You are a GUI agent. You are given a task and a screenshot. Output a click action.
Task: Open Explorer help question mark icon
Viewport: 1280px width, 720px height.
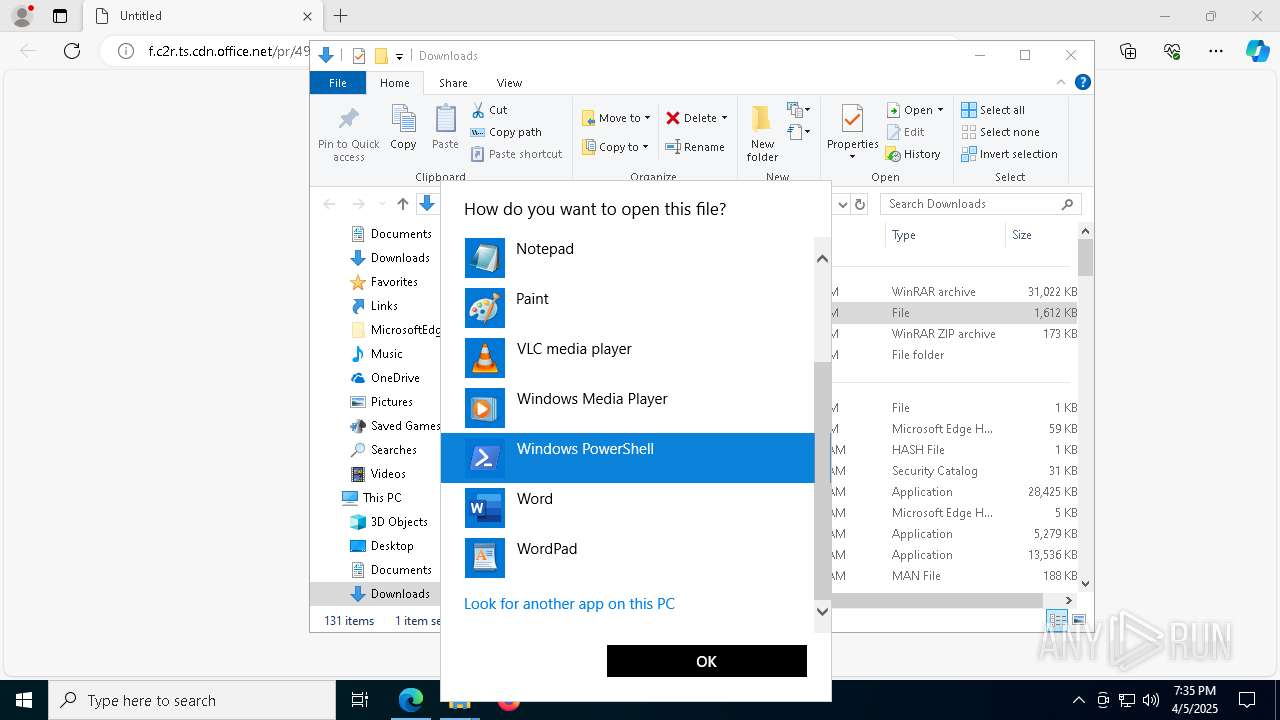tap(1082, 83)
